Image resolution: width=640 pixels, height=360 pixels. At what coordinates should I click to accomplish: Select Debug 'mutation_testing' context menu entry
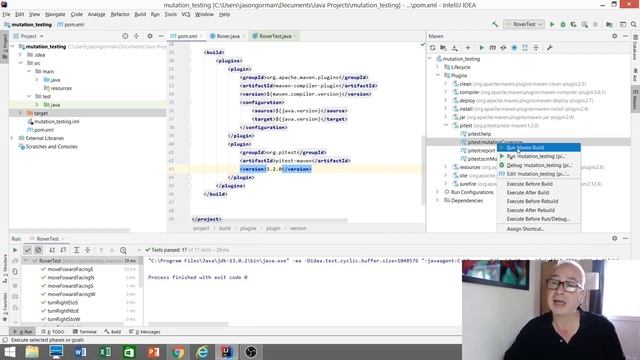538,165
